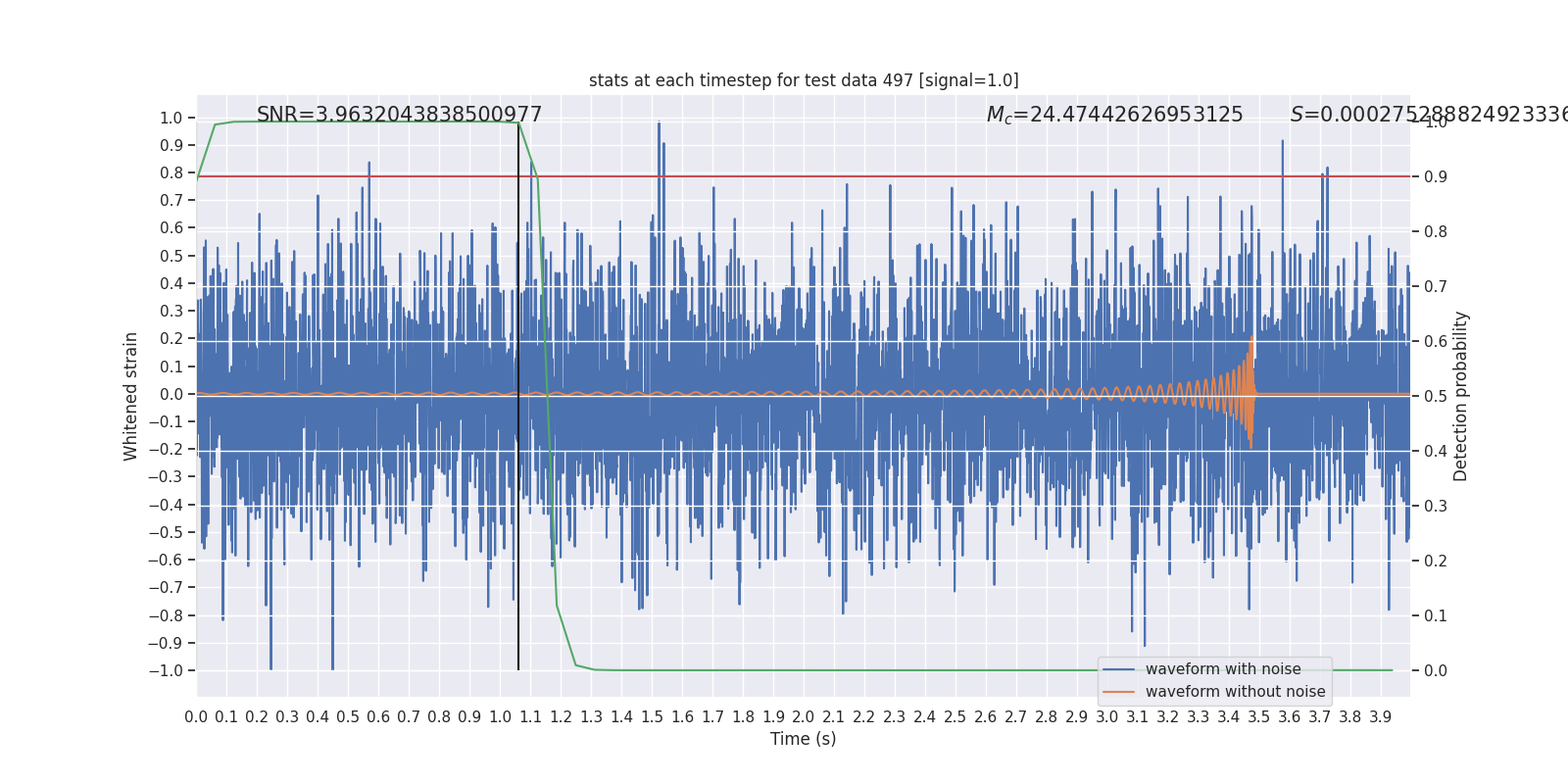Click the 3.5 tick on the time axis

click(1259, 717)
